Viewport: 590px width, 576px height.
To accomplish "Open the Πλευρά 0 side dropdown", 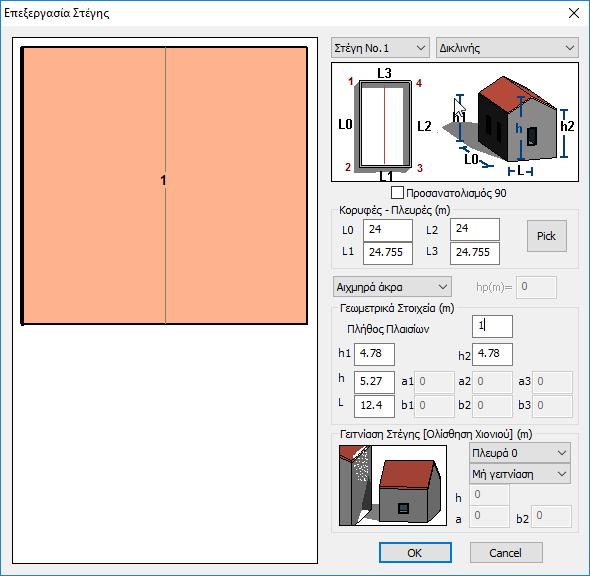I will (520, 453).
